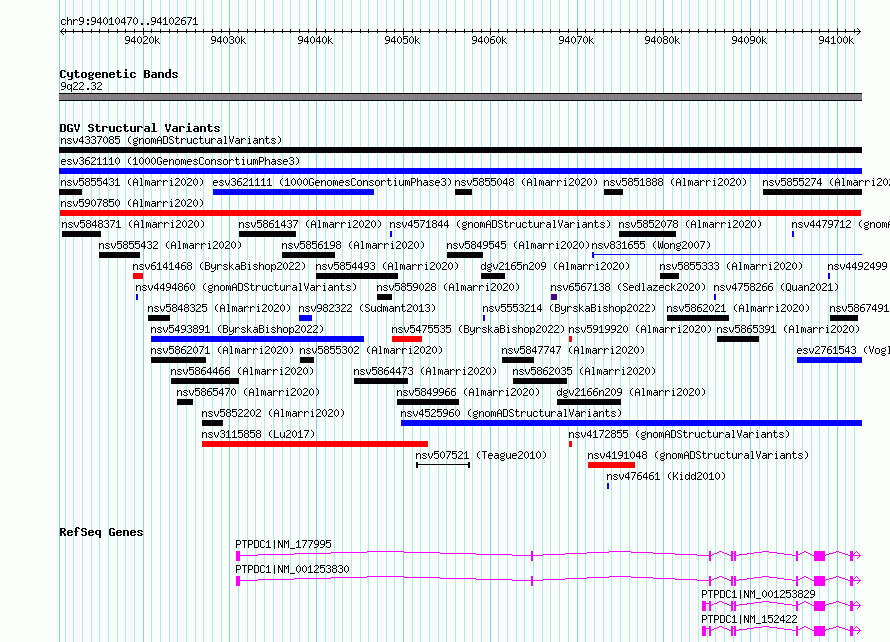Click the nsv5849966 (Almarri2020) label
This screenshot has width=890, height=642.
(x=468, y=392)
